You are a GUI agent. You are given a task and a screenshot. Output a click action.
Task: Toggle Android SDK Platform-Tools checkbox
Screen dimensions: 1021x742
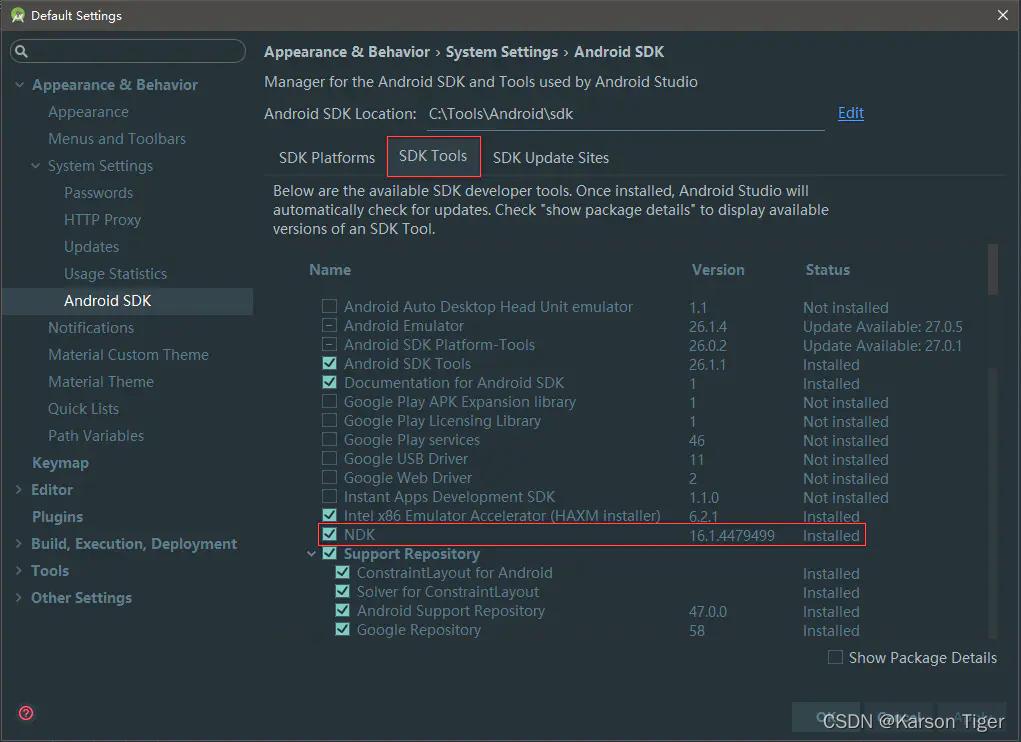click(329, 344)
